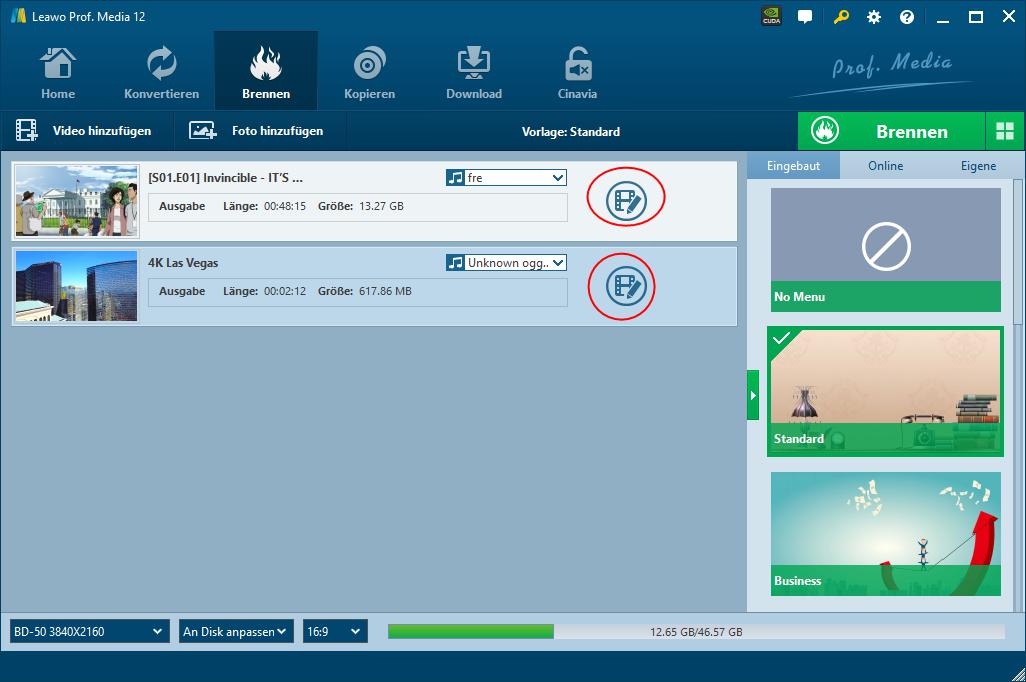The image size is (1026, 682).
Task: Open the Cinavia removal module
Action: [x=577, y=72]
